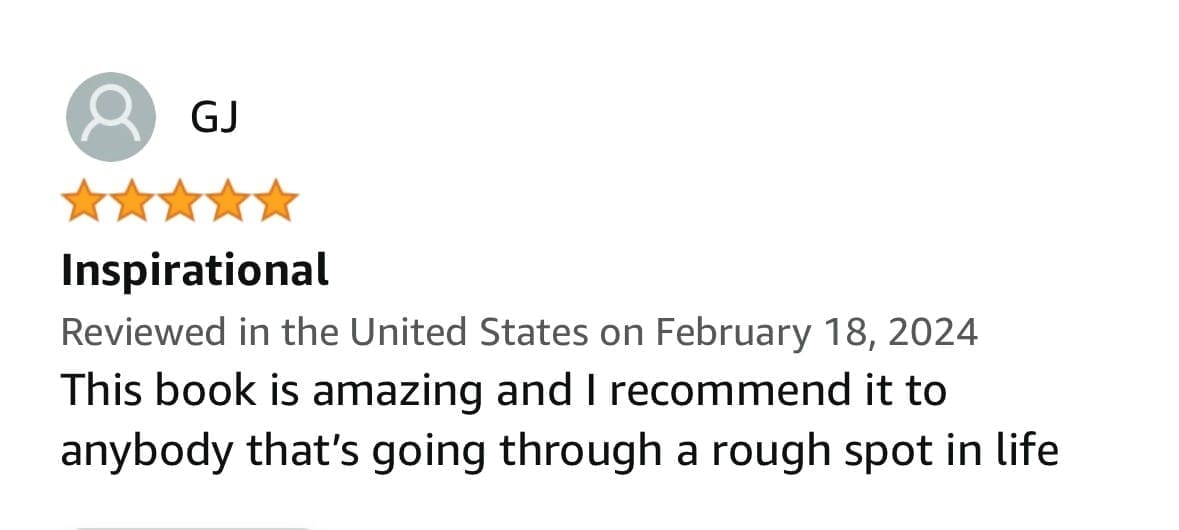Click the gray profile avatar icon
Image resolution: width=1179 pixels, height=530 pixels.
tap(111, 117)
